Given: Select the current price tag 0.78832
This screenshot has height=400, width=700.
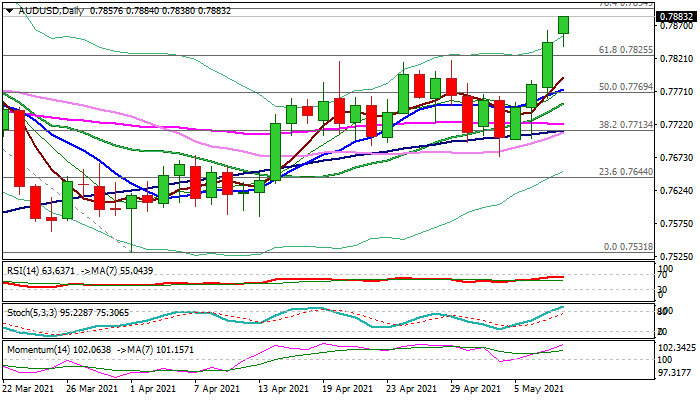Looking at the screenshot, I should [x=678, y=17].
